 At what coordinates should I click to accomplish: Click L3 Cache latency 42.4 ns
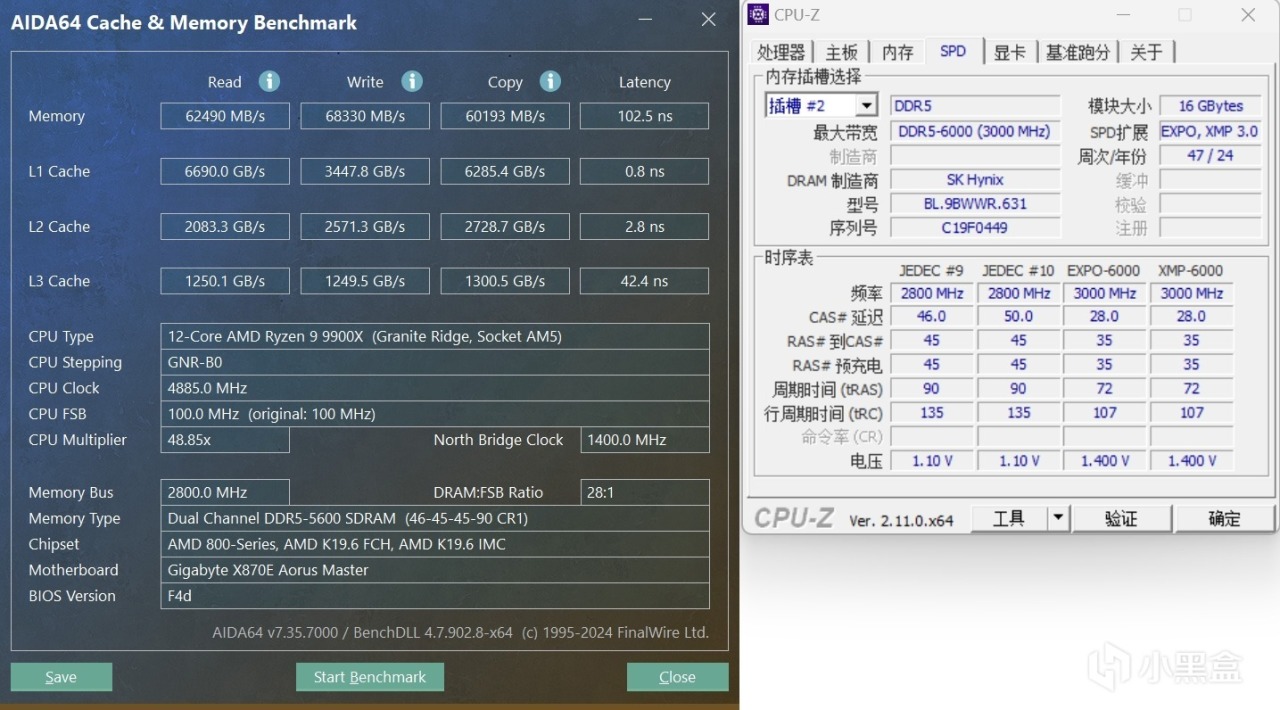(x=645, y=281)
